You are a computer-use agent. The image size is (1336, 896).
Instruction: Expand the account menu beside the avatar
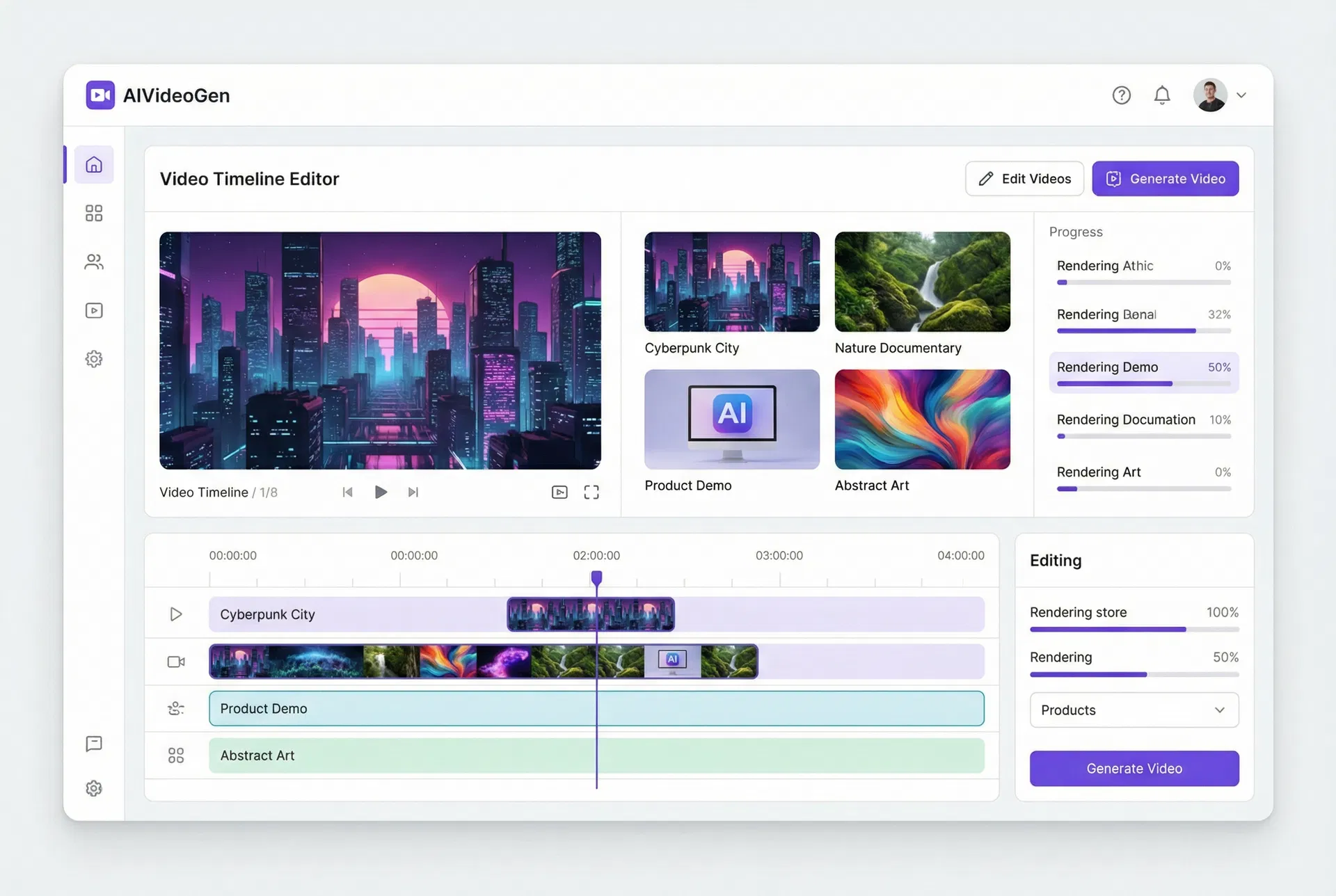(x=1243, y=95)
